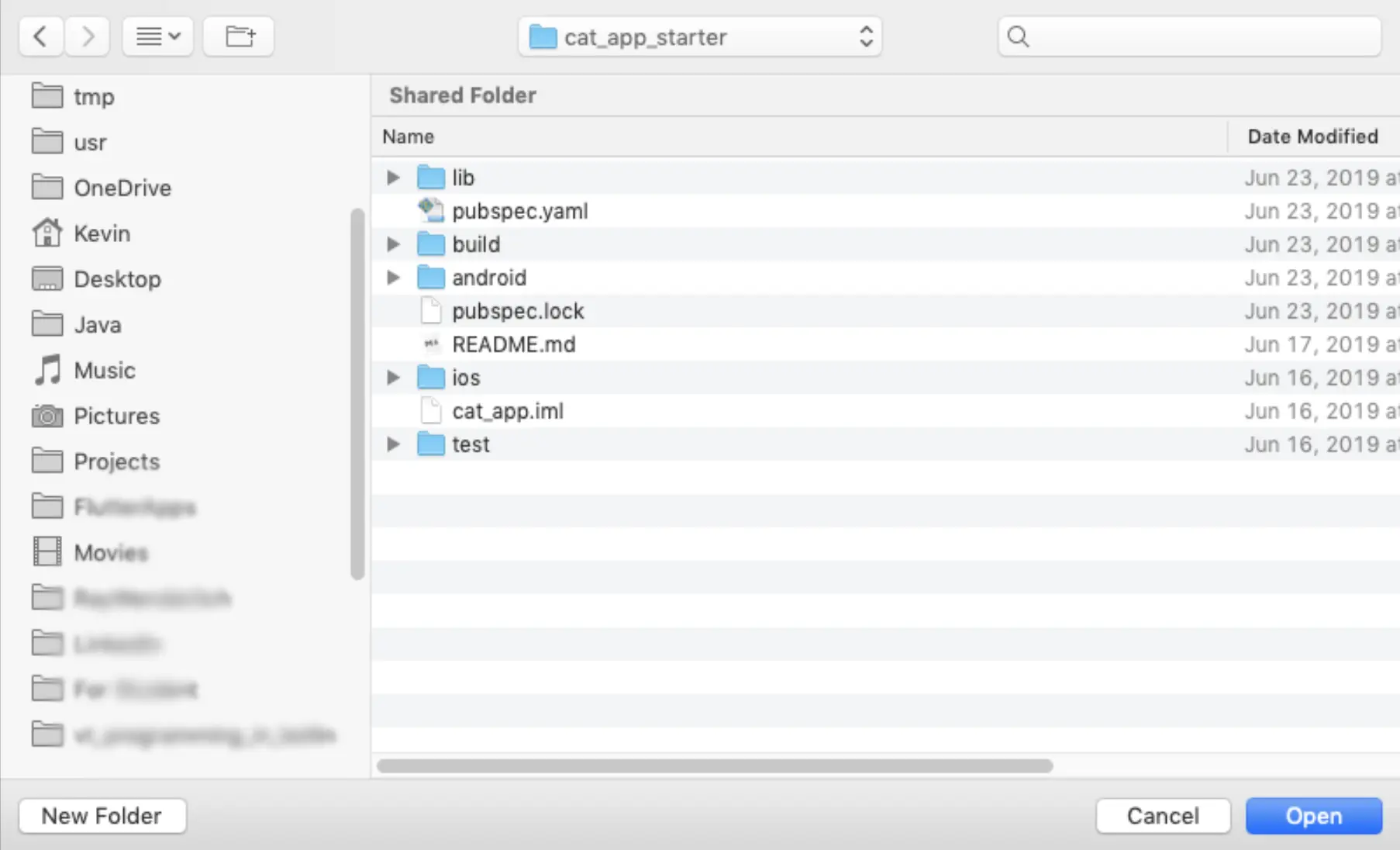Sort by the Date Modified column header
Image resolution: width=1400 pixels, height=850 pixels.
point(1314,137)
